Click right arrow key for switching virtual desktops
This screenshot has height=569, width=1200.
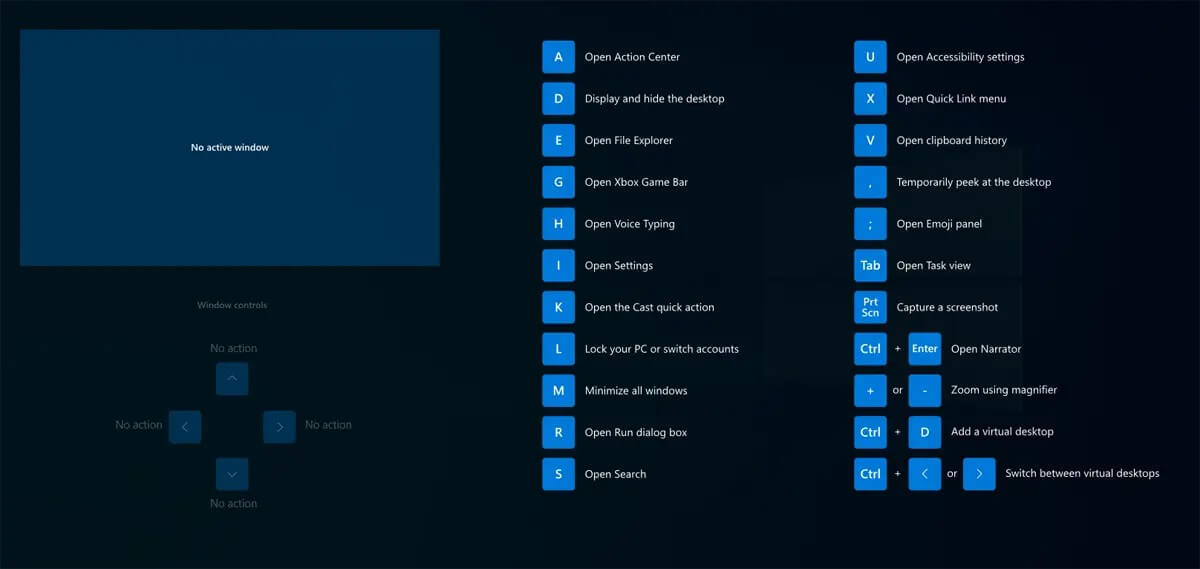[x=979, y=474]
